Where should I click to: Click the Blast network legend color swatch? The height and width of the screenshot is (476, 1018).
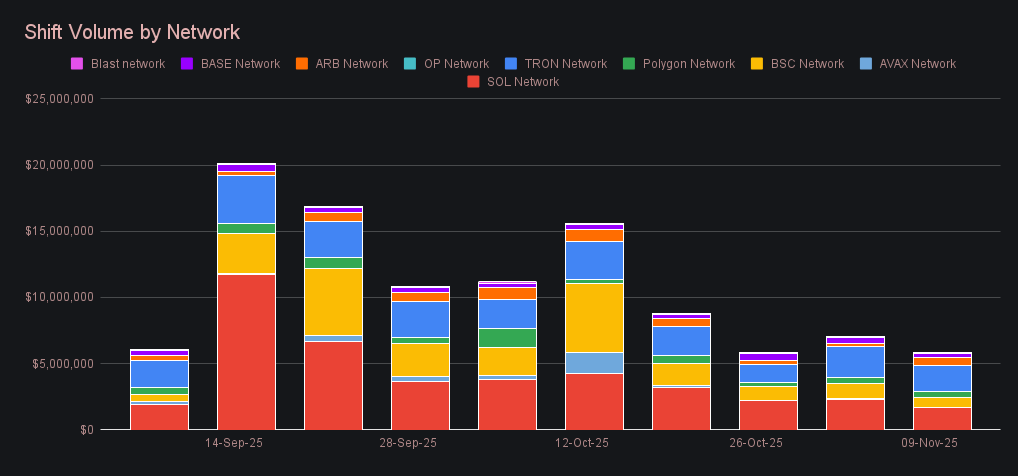[x=76, y=64]
